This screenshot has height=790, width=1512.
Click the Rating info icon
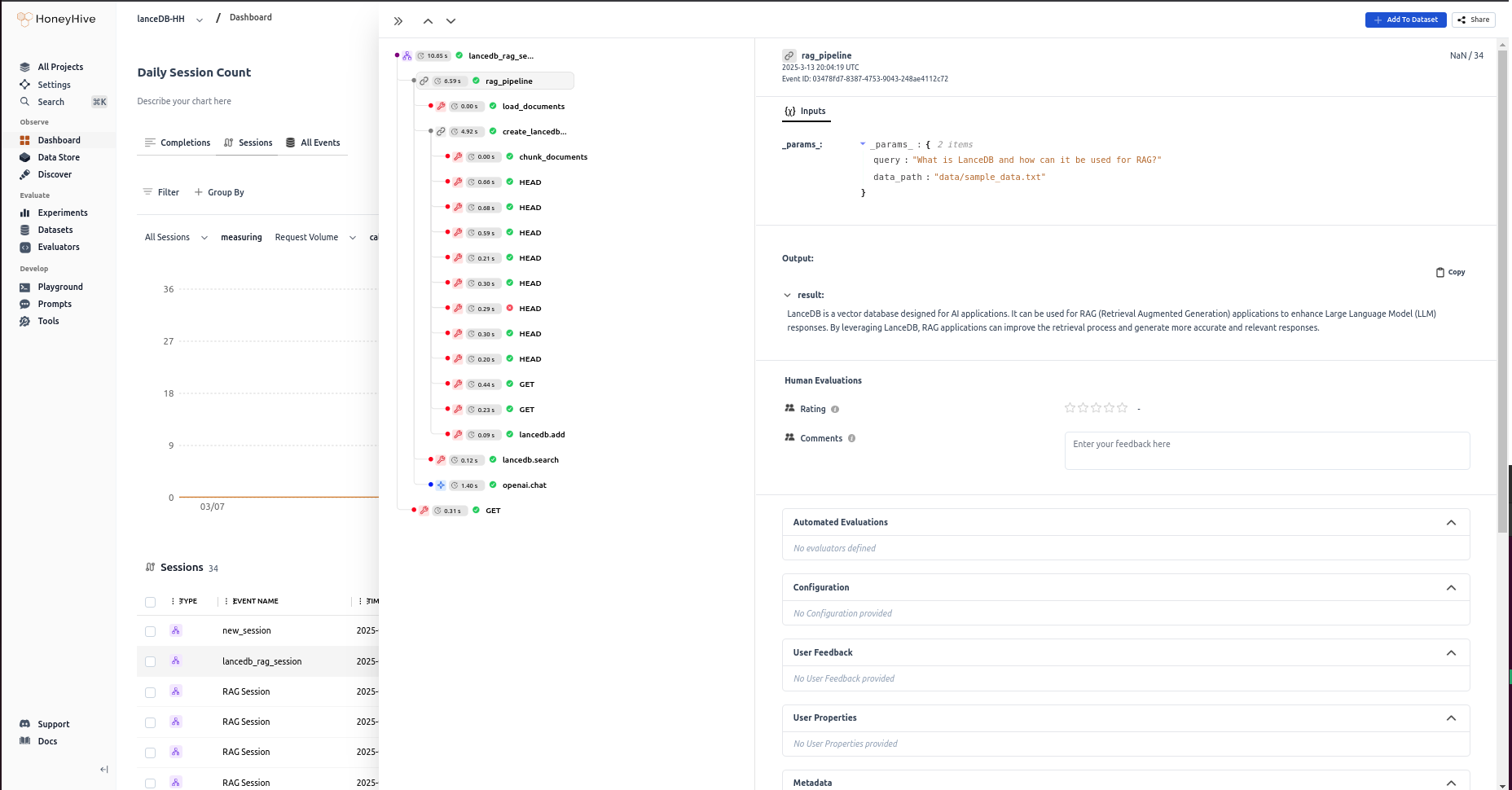pyautogui.click(x=835, y=410)
